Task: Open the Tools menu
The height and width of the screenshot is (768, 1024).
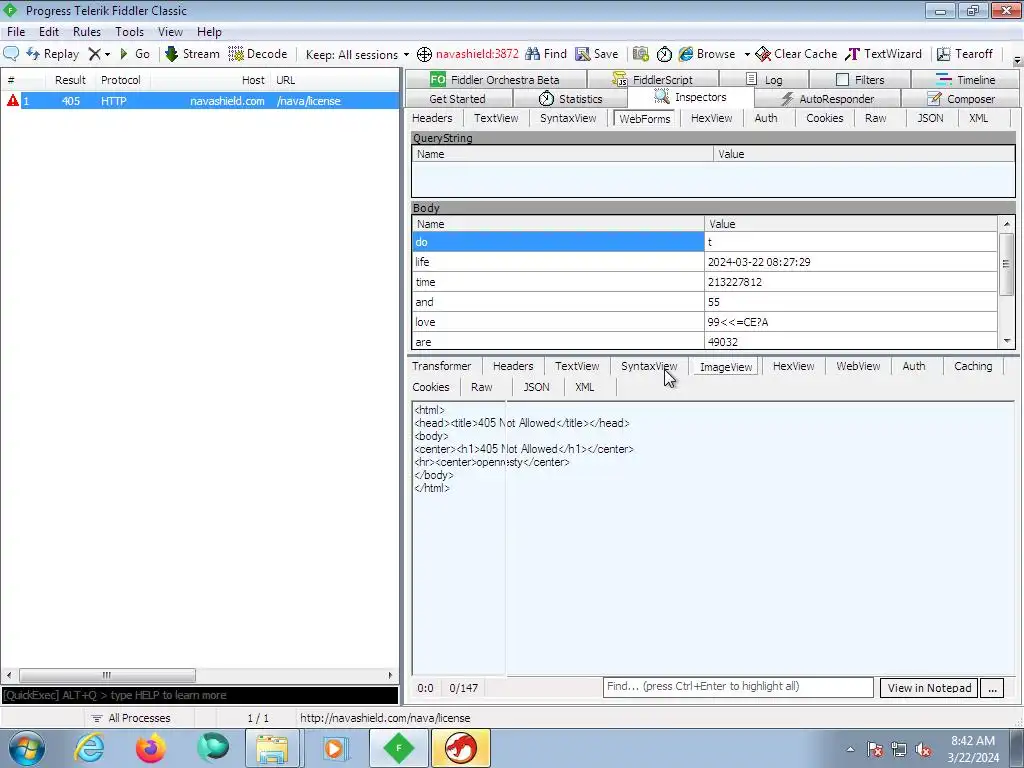Action: coord(129,31)
